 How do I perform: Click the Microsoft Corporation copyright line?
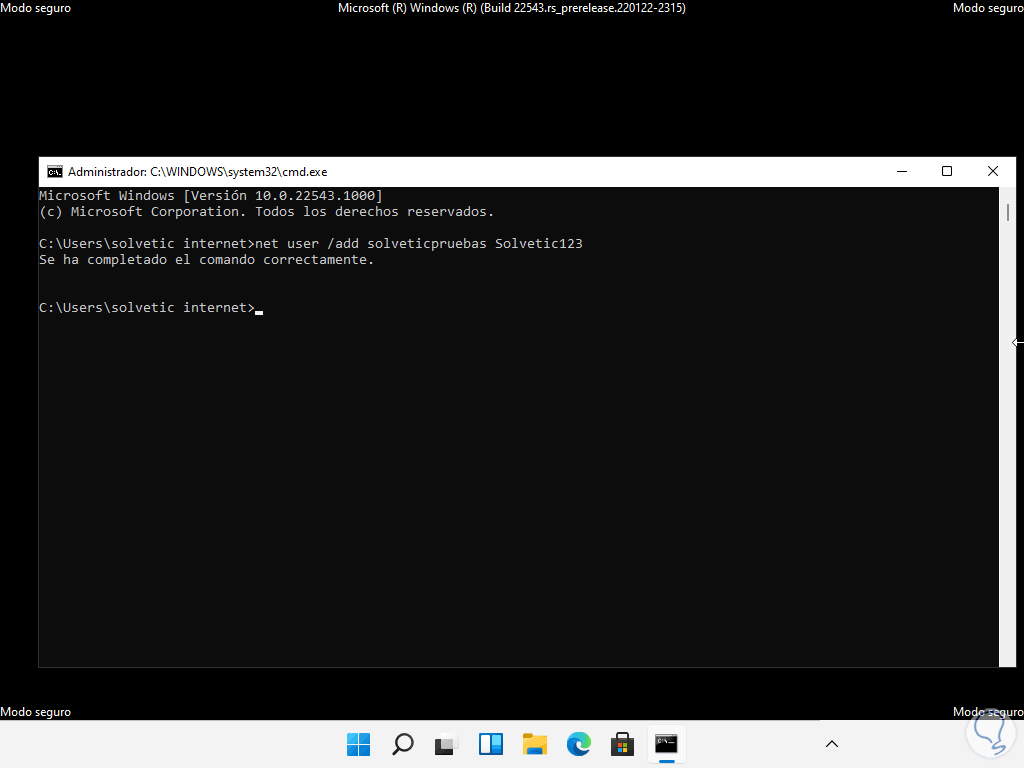[266, 212]
